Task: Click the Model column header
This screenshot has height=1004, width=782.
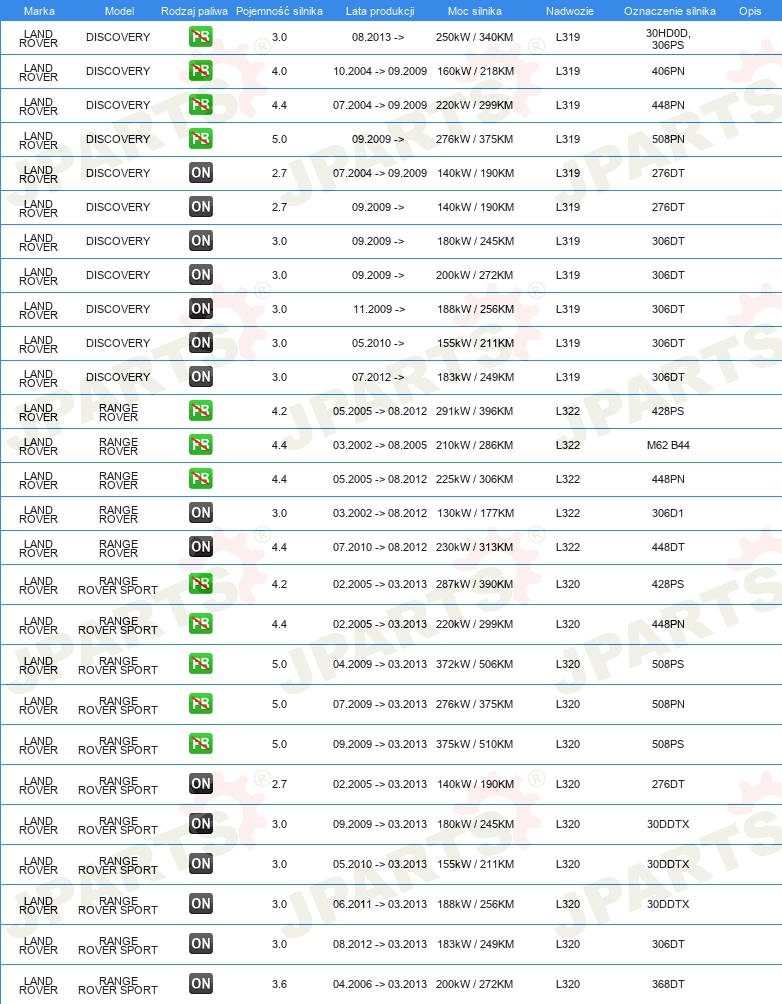Action: [119, 11]
